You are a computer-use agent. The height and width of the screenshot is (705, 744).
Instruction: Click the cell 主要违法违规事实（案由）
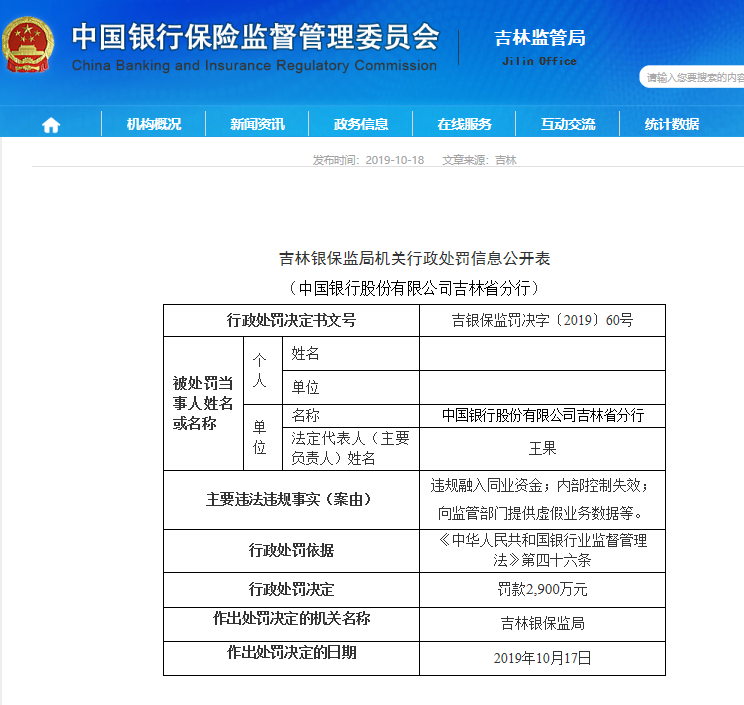(291, 500)
